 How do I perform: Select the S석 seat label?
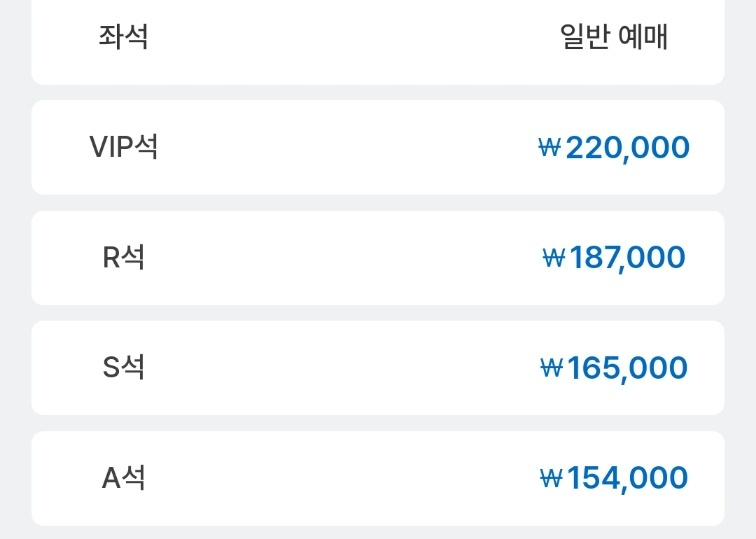[x=123, y=367]
